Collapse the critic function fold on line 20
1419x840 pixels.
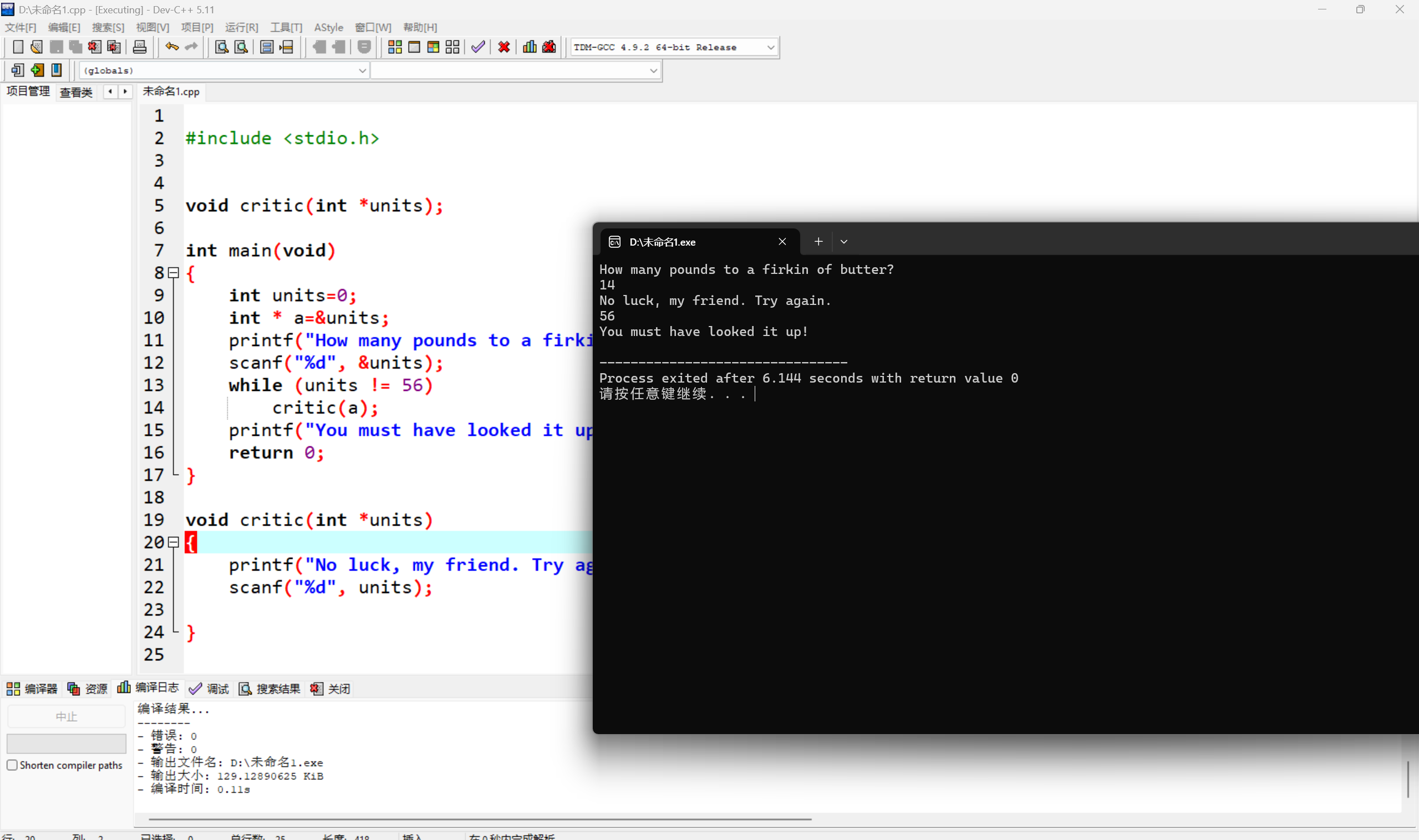[x=174, y=542]
